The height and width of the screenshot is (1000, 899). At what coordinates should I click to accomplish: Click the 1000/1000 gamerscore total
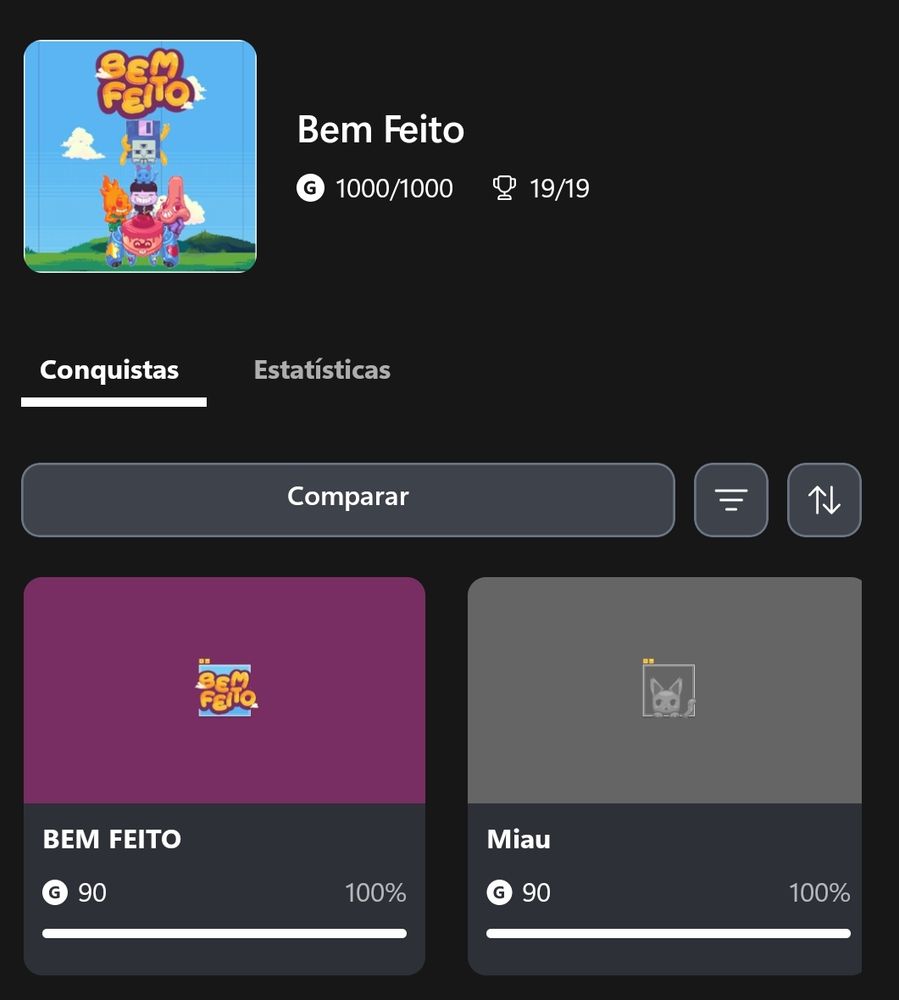click(394, 189)
